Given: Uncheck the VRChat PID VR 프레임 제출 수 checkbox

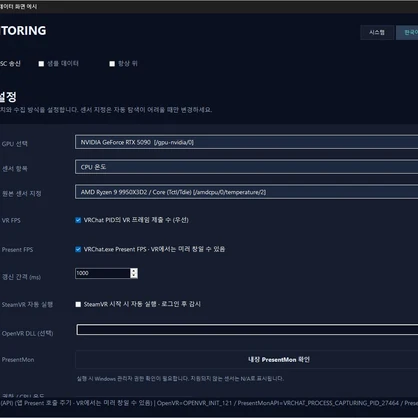Looking at the screenshot, I should 78,220.
